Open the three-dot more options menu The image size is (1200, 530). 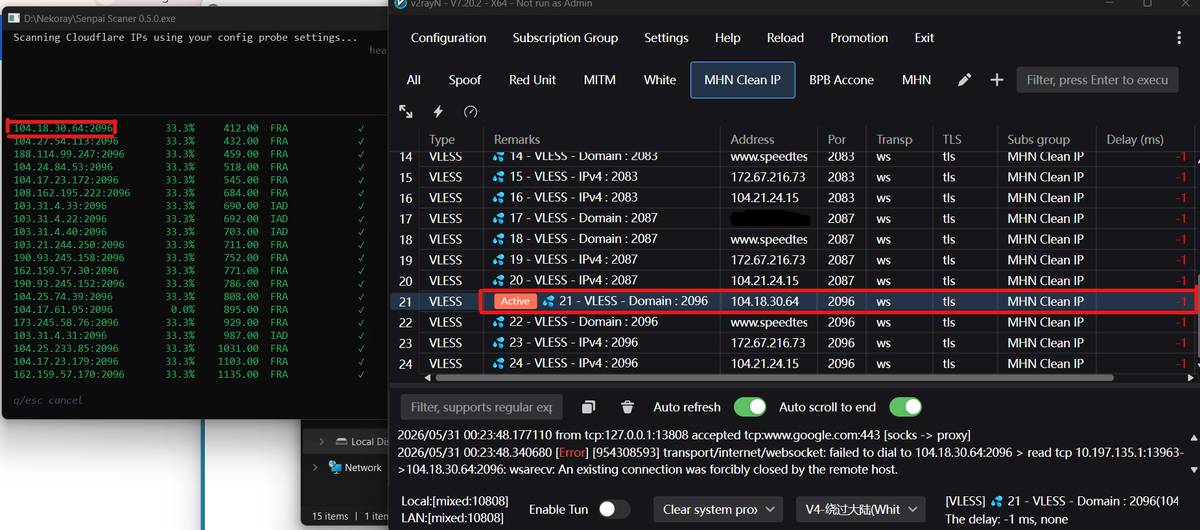[x=1180, y=37]
